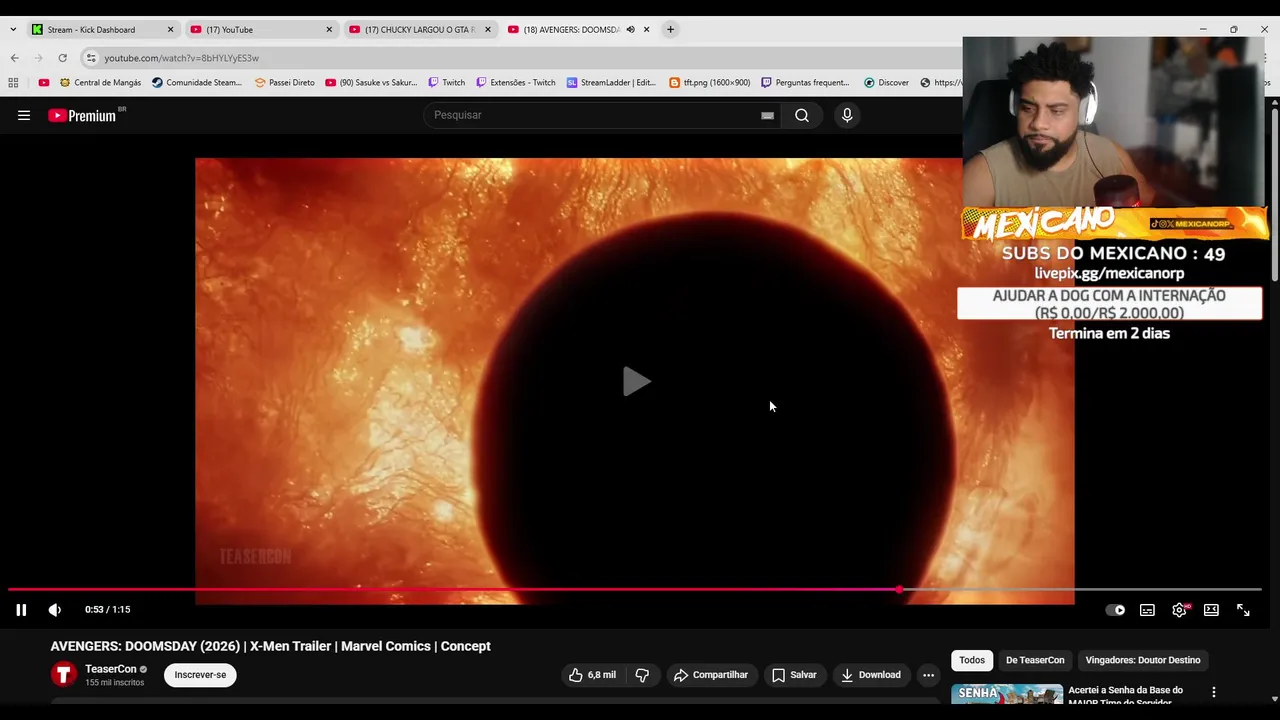Open the Central de Mangás bookmark
Image resolution: width=1280 pixels, height=720 pixels.
[x=100, y=83]
